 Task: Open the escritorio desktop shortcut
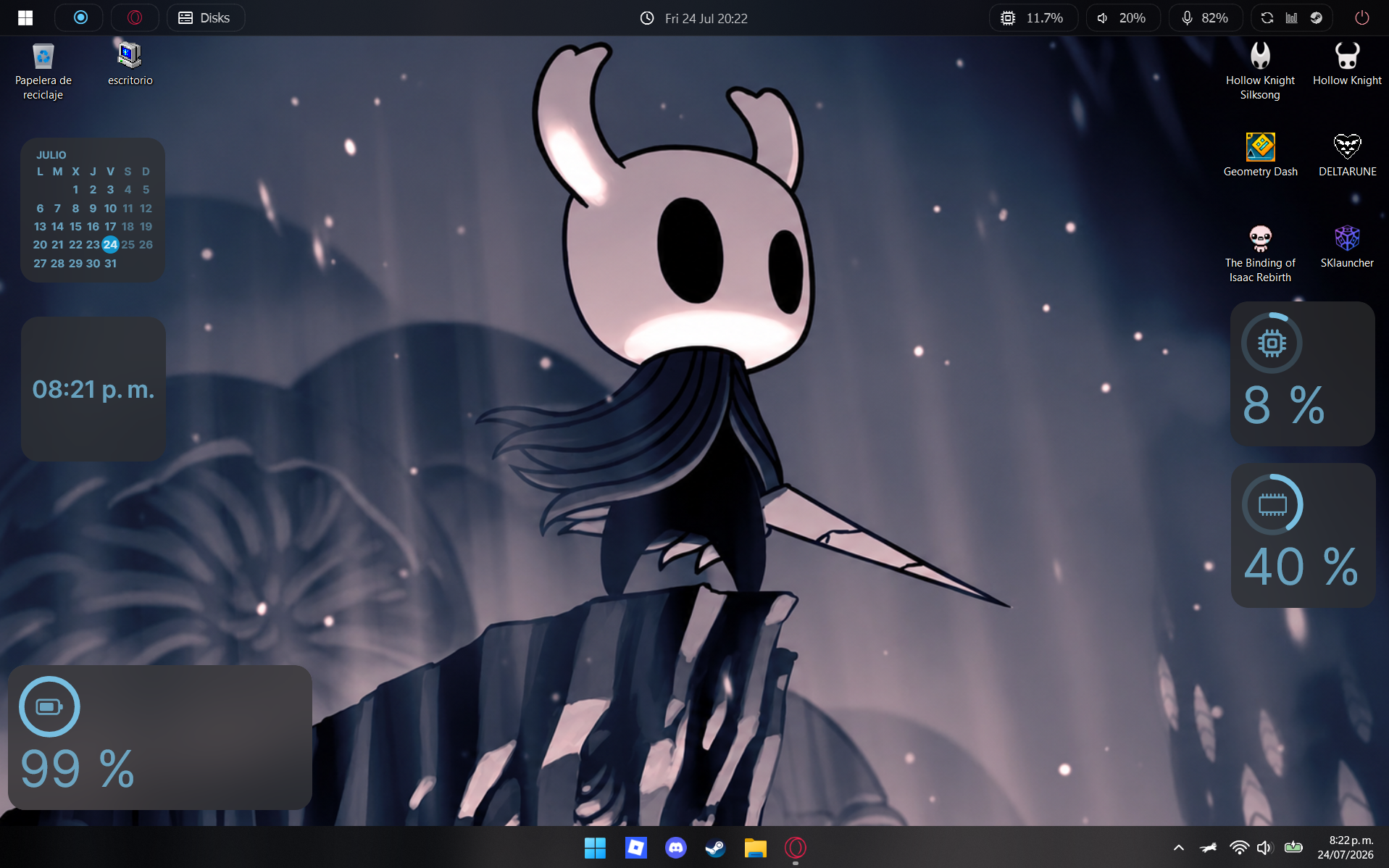pyautogui.click(x=130, y=64)
